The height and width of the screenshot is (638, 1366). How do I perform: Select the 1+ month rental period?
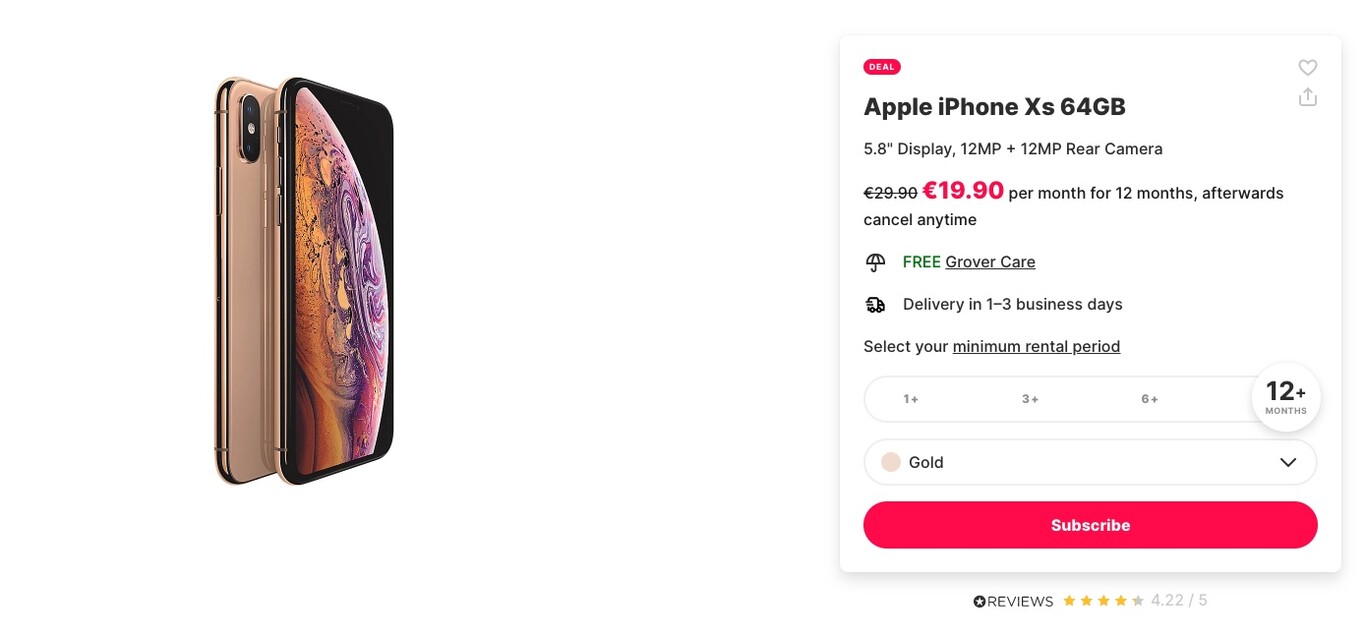(910, 399)
